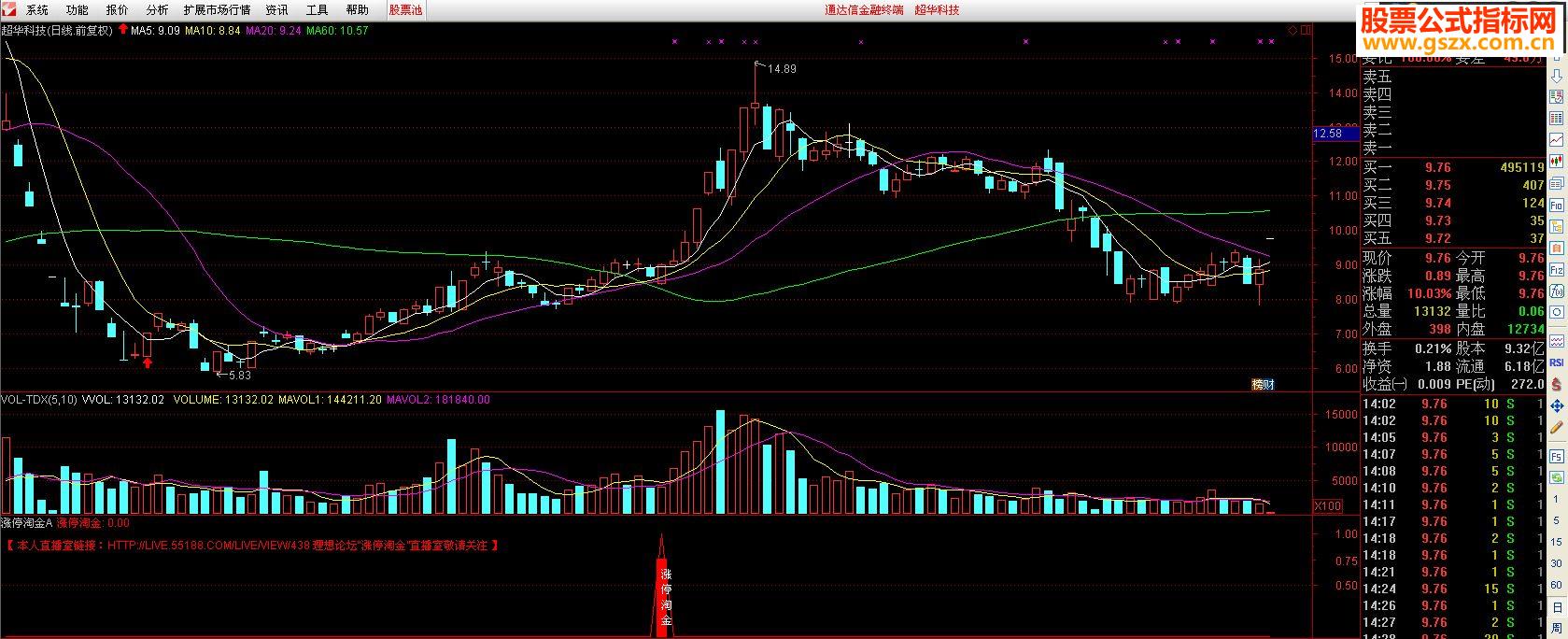Screen dimensions: 1568x639
Task: Click the 14.89 high price label
Action: point(782,69)
